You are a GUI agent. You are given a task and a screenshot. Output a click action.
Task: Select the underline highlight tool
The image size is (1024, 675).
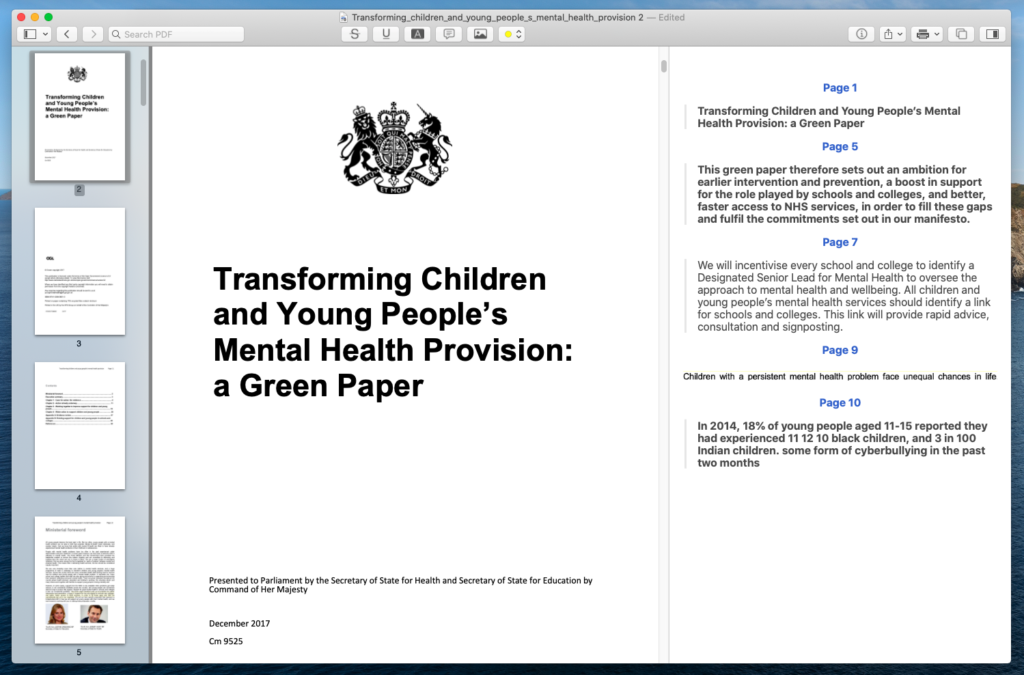pyautogui.click(x=385, y=33)
